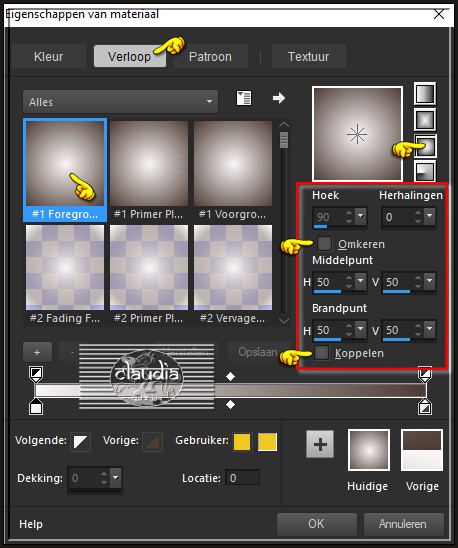Select the midpoint diamond above gradient bar

(230, 376)
